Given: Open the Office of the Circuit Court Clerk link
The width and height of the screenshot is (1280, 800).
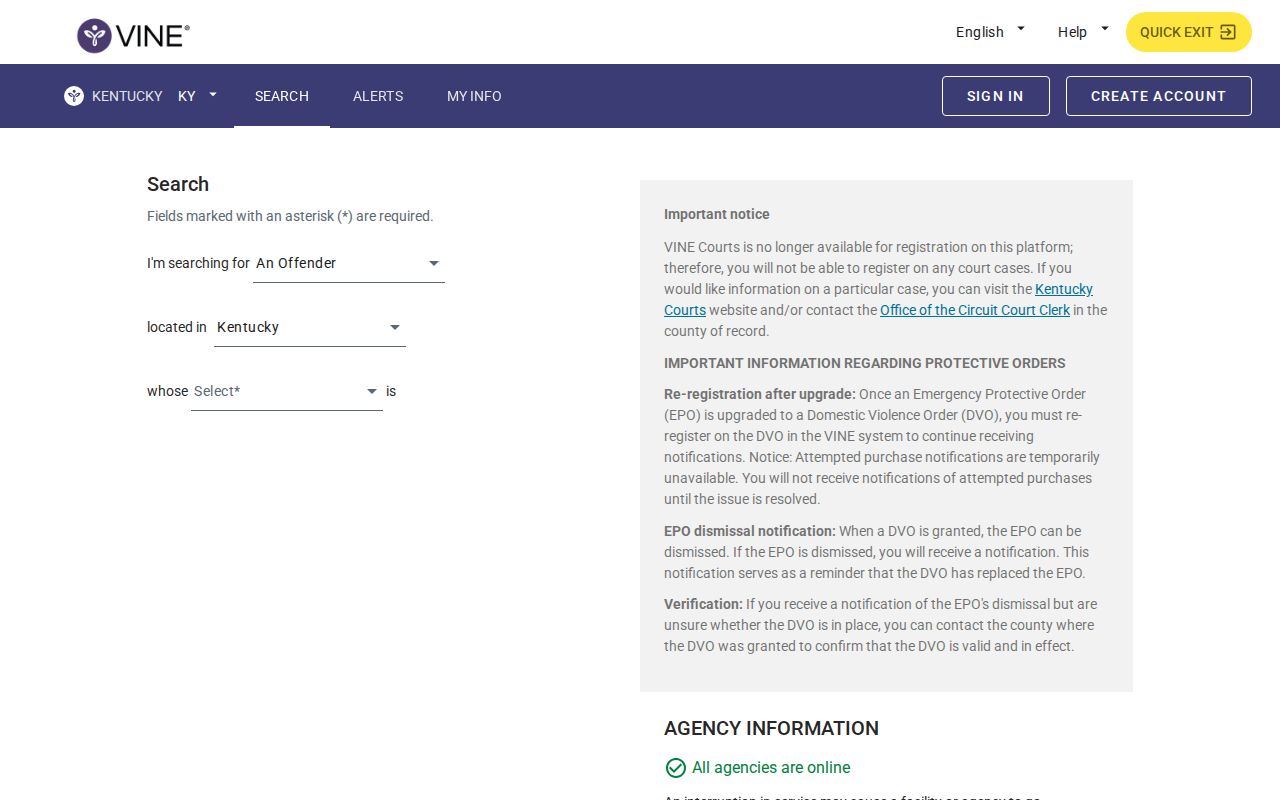Looking at the screenshot, I should click(975, 310).
